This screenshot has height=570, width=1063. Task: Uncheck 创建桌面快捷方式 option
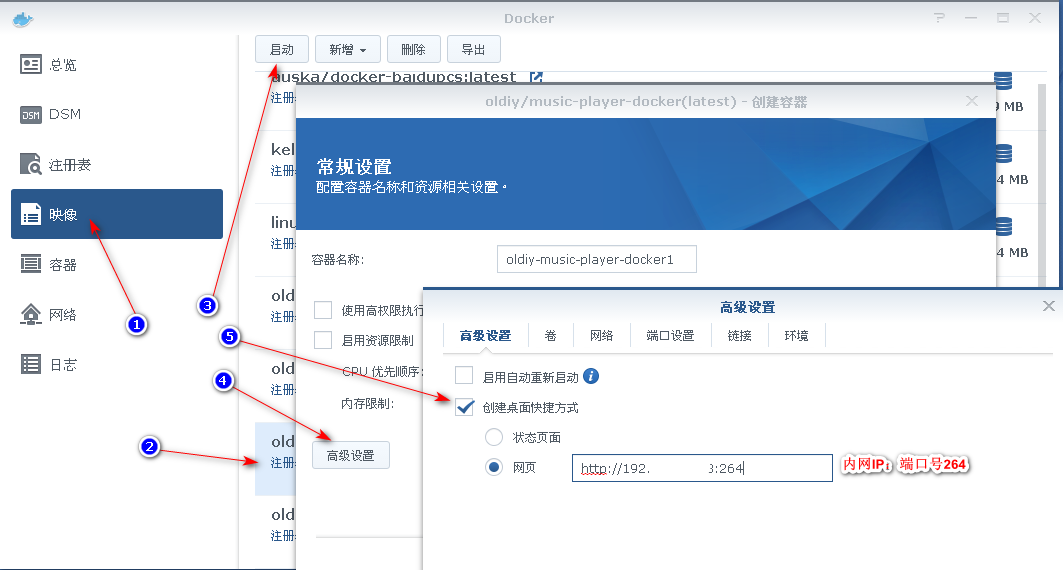point(464,407)
